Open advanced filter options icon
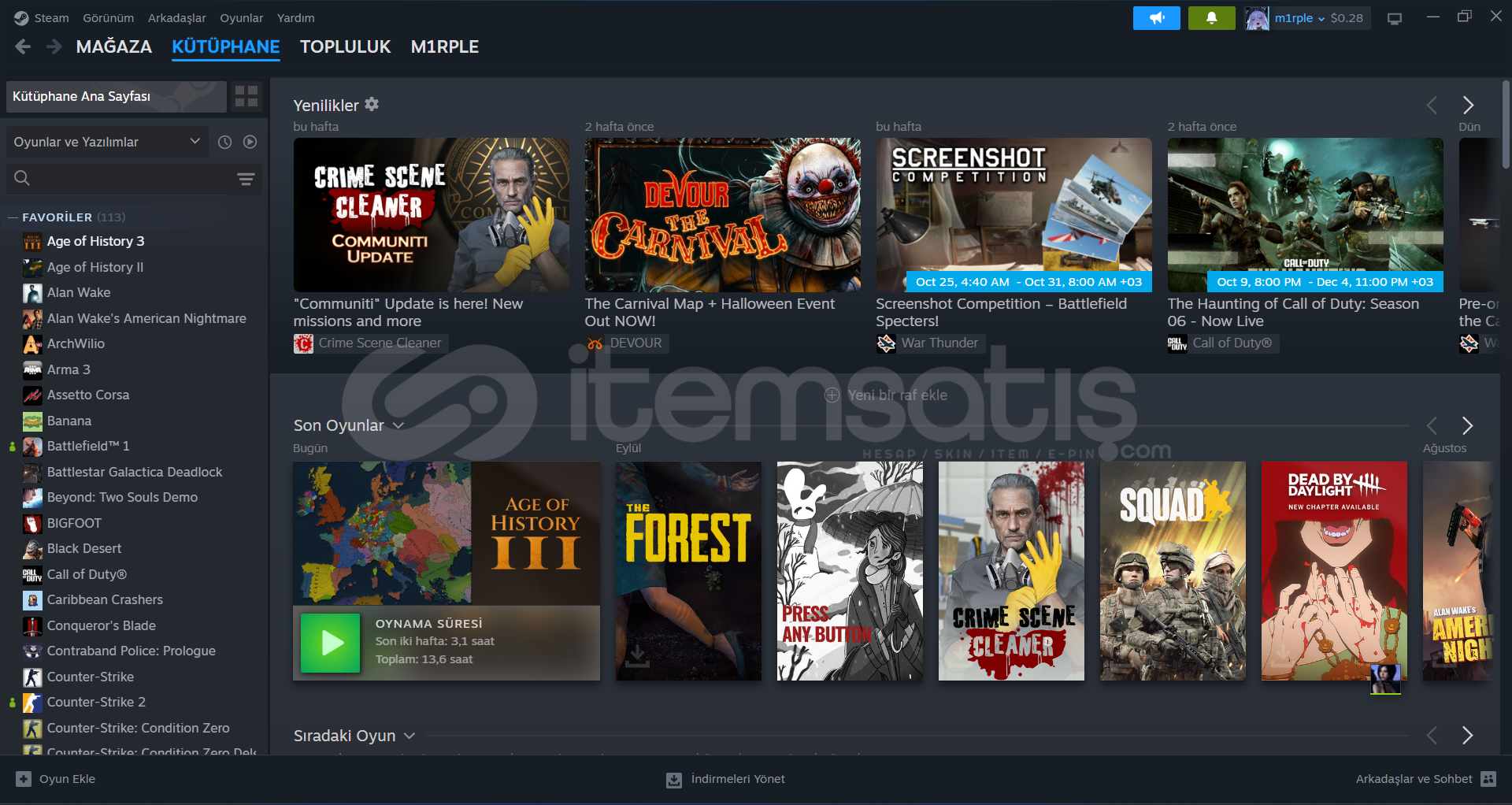This screenshot has height=805, width=1512. (x=246, y=179)
